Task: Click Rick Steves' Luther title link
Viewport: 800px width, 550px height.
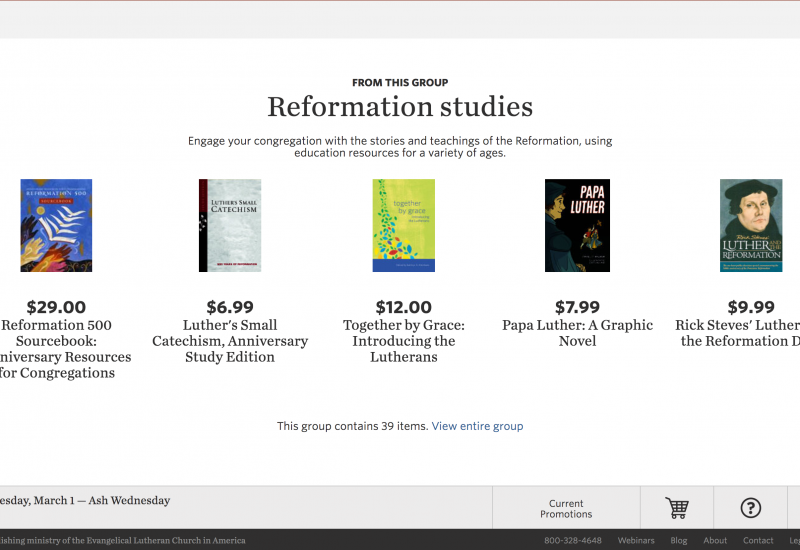Action: [x=737, y=333]
